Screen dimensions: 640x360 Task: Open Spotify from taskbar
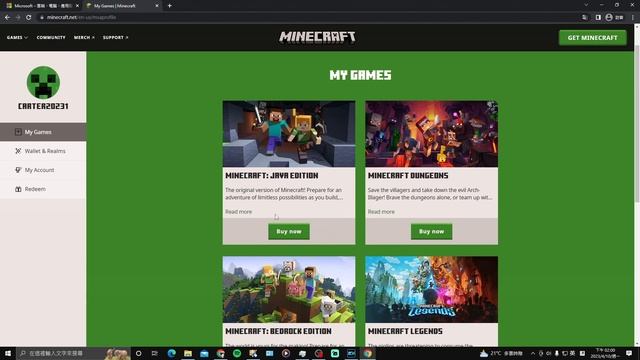237,353
